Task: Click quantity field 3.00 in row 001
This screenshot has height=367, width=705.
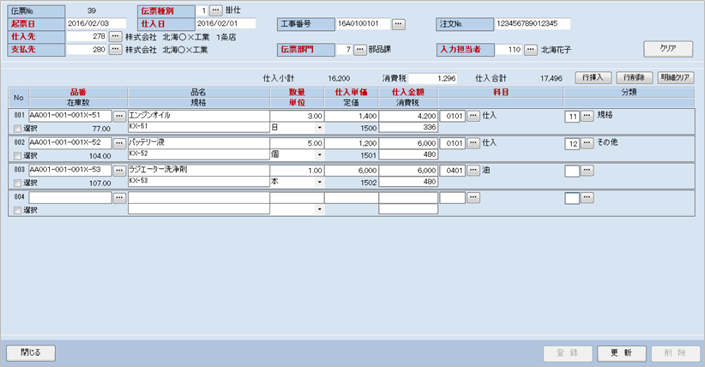Action: 297,116
